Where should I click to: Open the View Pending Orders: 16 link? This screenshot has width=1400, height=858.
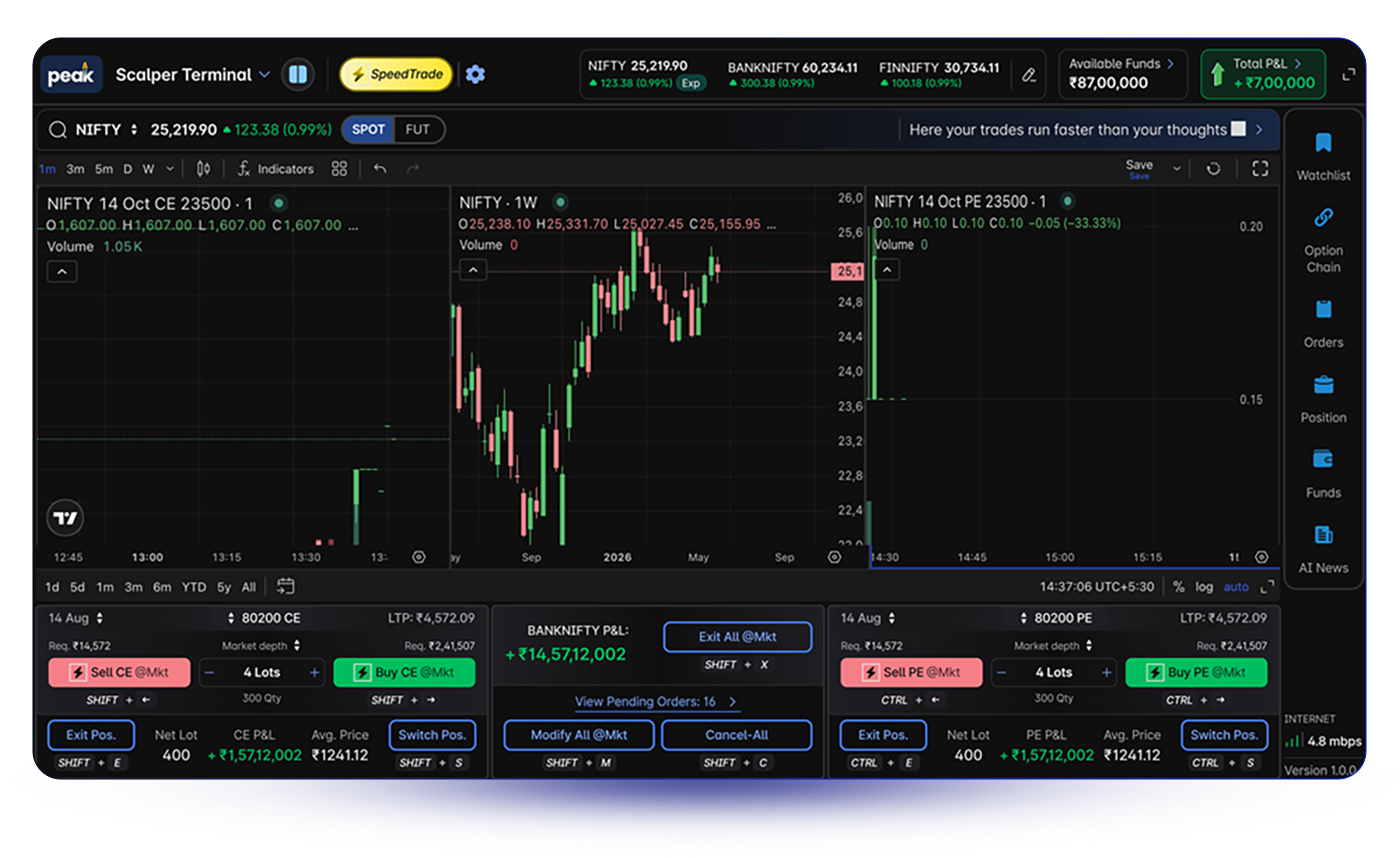(x=656, y=702)
